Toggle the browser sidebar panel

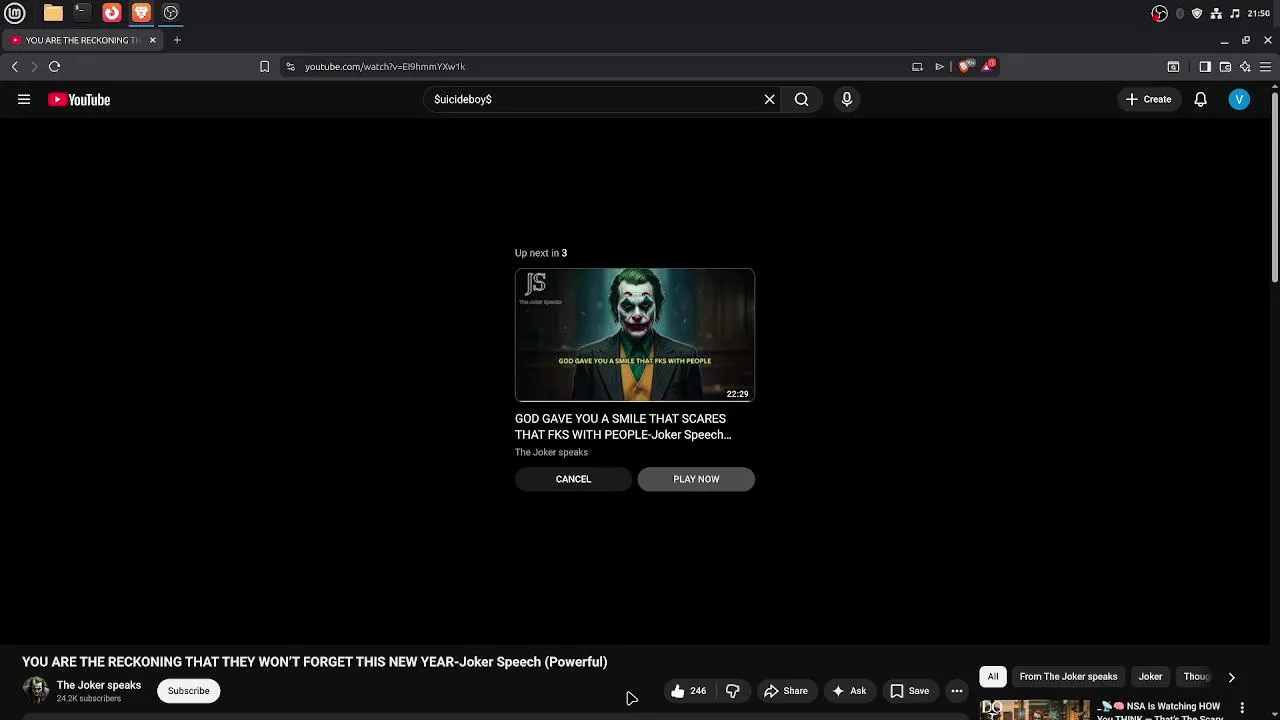(x=1205, y=67)
